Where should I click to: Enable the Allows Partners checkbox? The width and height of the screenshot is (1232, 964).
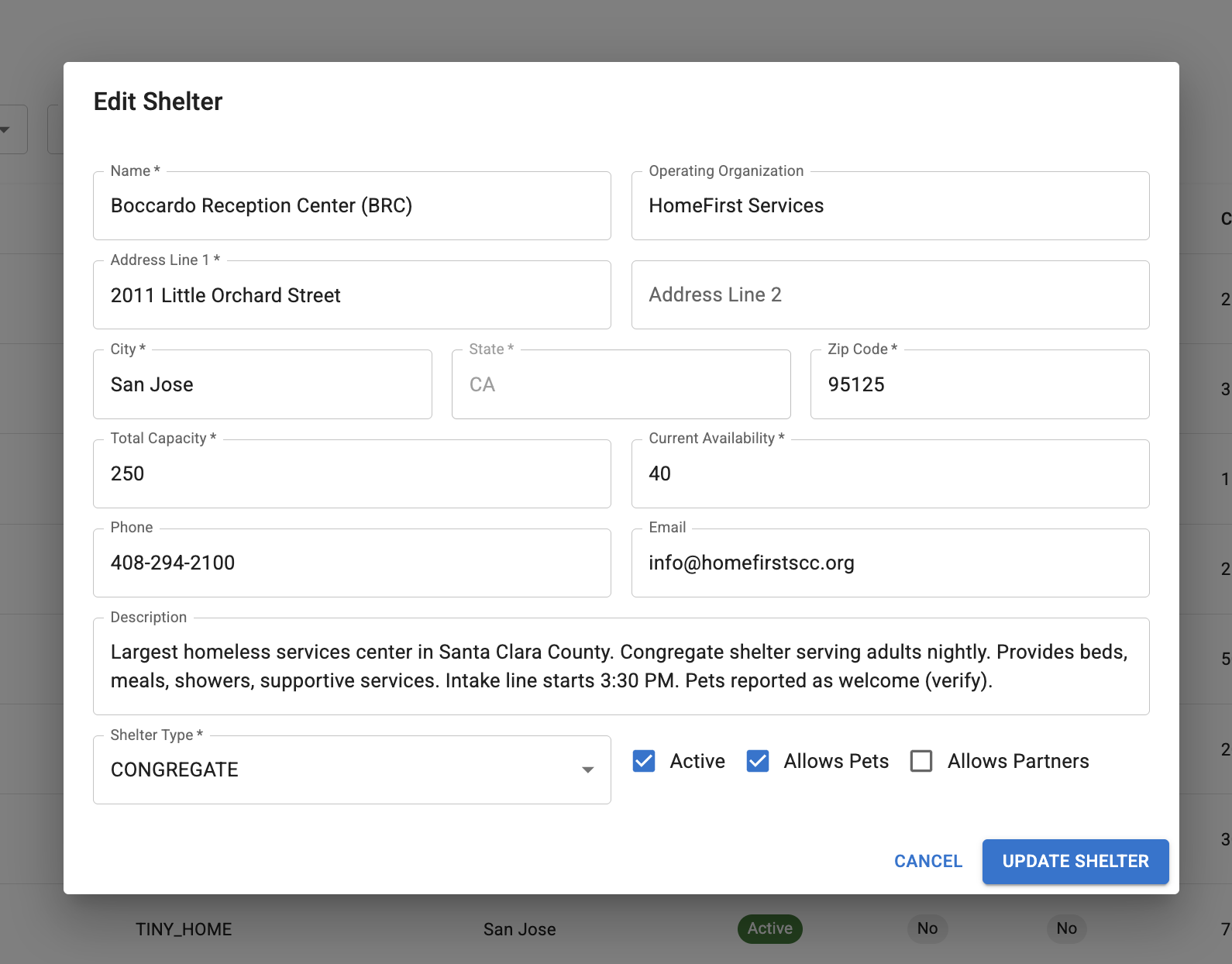tap(921, 761)
